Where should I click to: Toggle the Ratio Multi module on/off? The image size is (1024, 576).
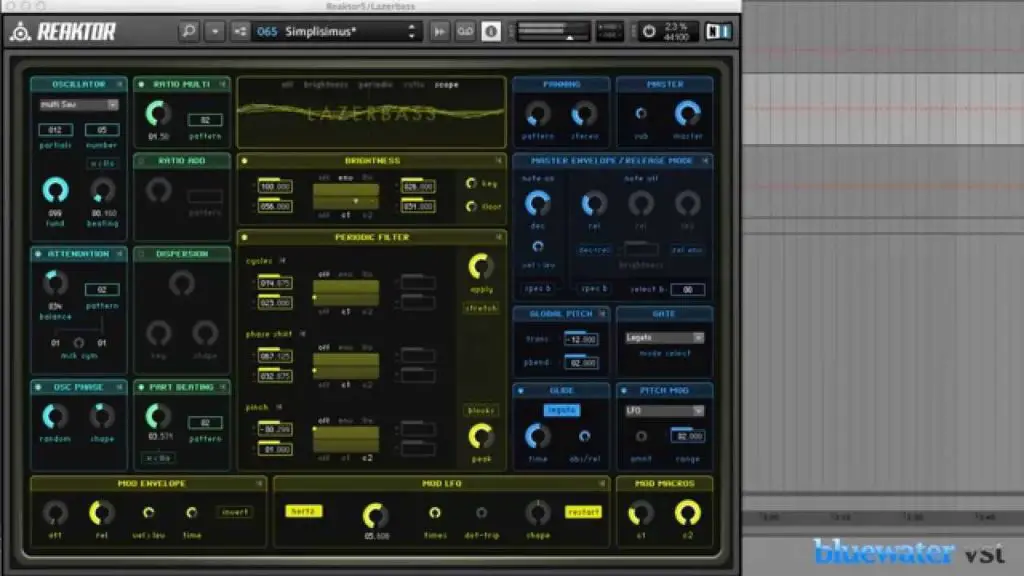(x=142, y=84)
